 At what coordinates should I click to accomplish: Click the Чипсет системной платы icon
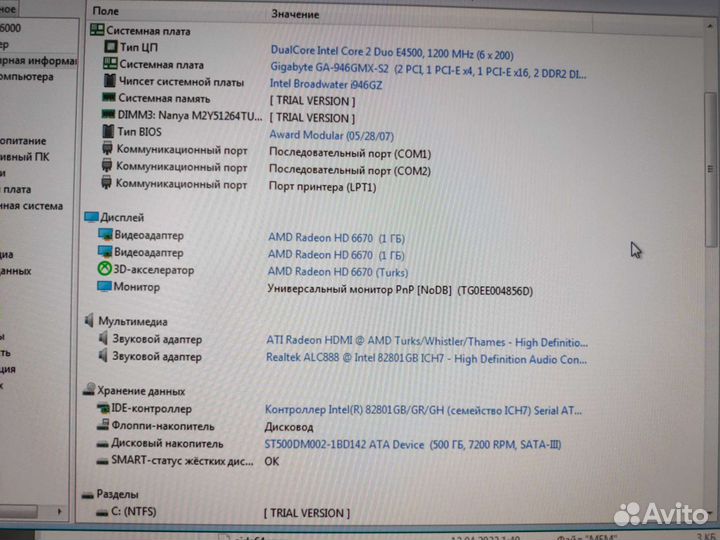(x=109, y=81)
